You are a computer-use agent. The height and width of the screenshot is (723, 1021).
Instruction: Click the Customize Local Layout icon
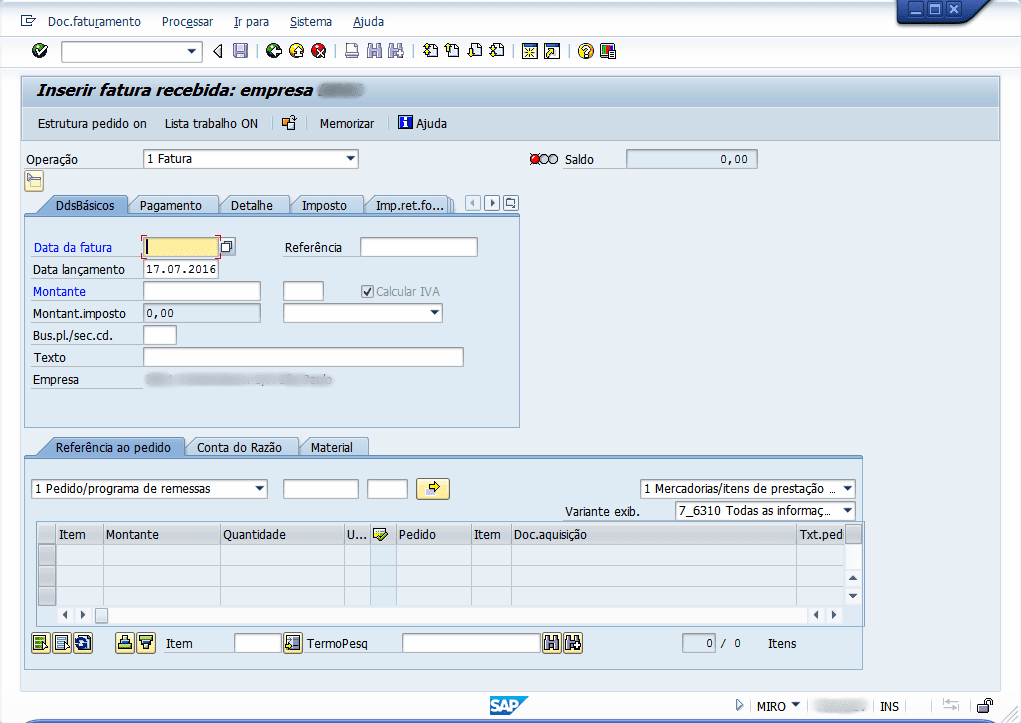[608, 51]
